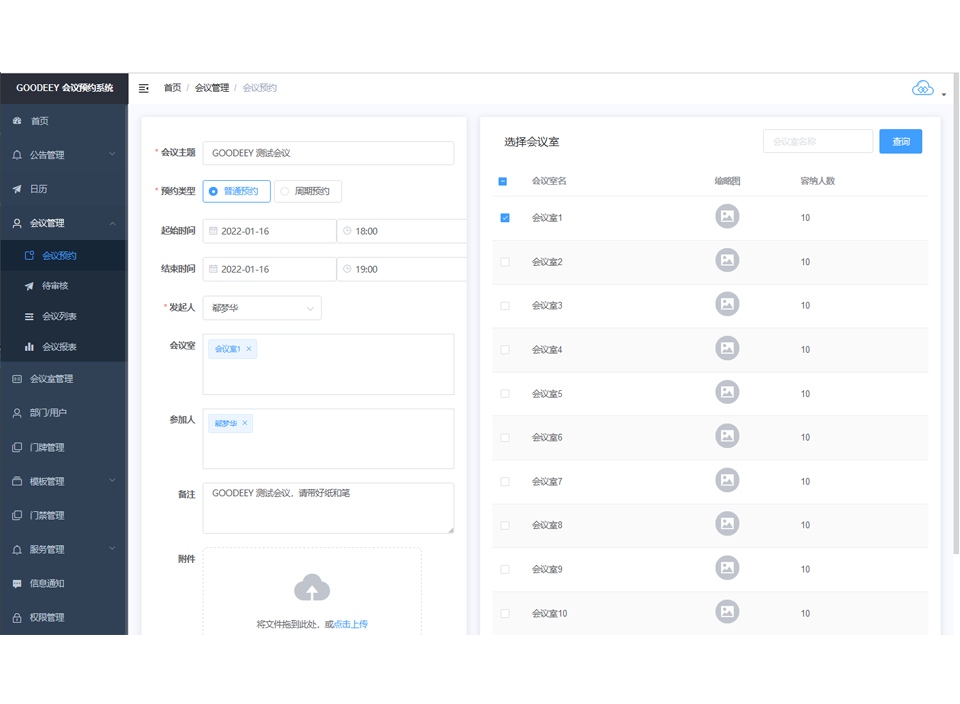960x704 pixels.
Task: Click the 会议室 multi-select box
Action: point(328,364)
